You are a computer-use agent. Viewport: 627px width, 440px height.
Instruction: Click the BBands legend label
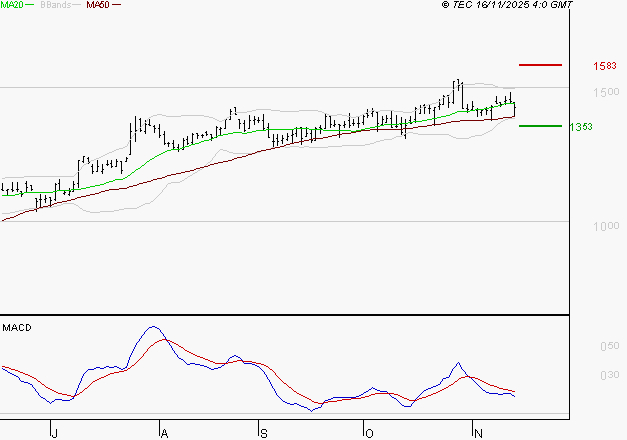click(x=55, y=5)
